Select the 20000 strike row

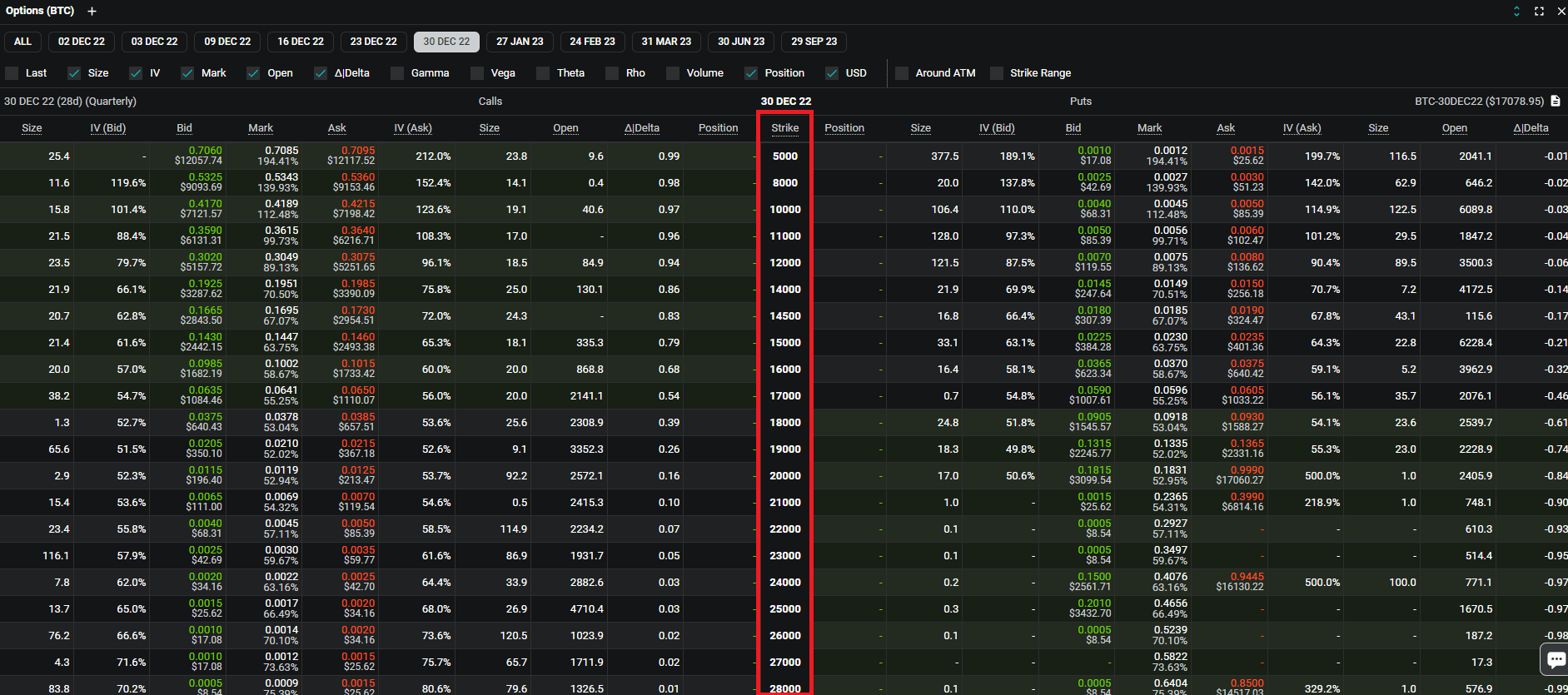pyautogui.click(x=784, y=476)
